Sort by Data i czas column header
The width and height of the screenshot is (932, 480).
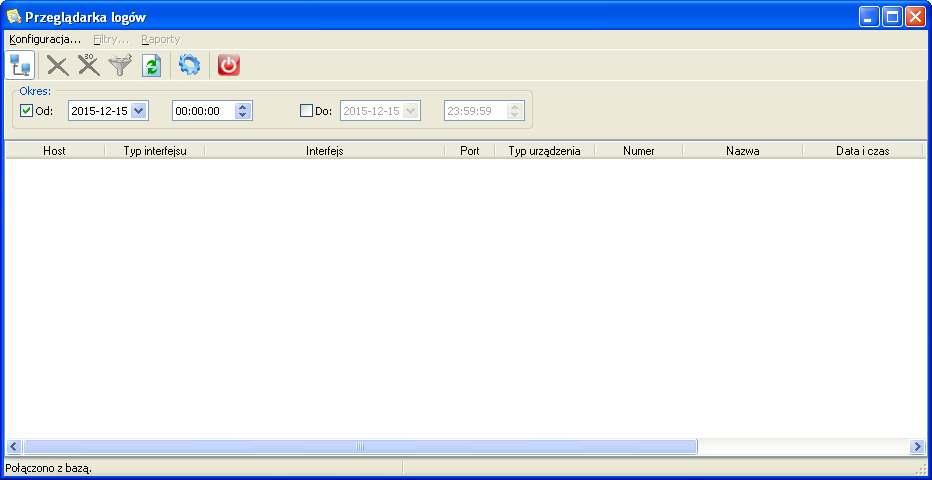(x=862, y=151)
